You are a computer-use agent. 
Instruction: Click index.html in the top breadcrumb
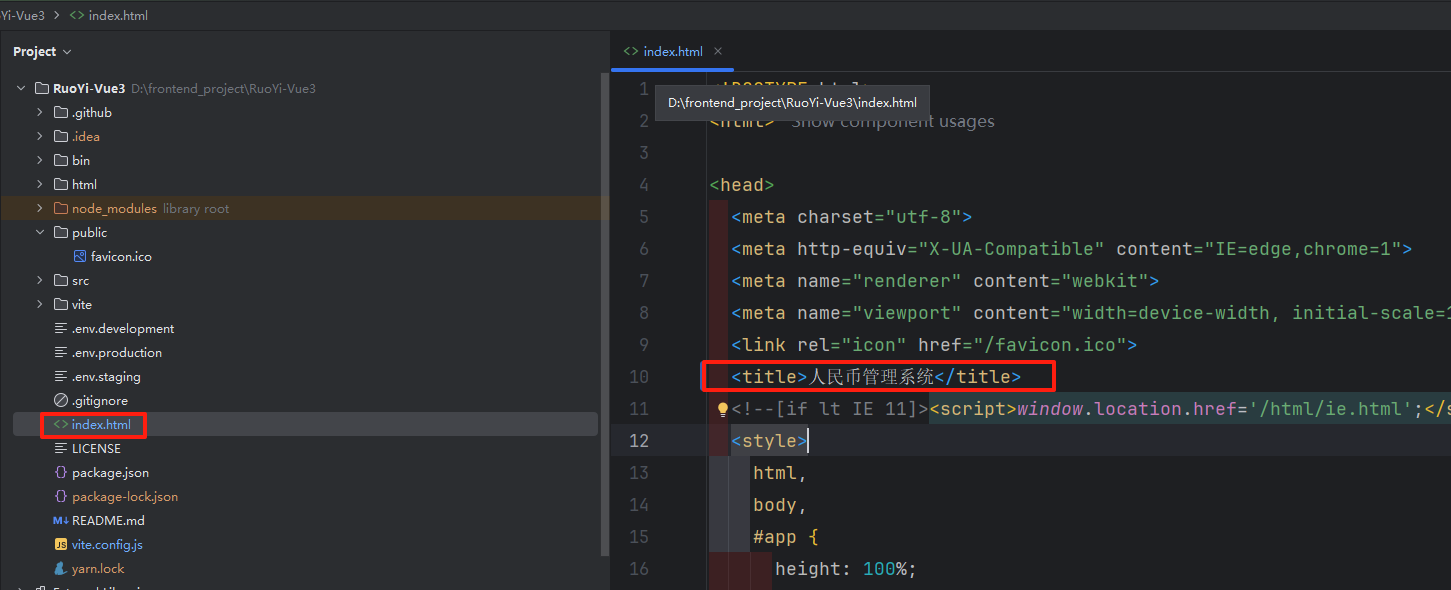tap(118, 15)
